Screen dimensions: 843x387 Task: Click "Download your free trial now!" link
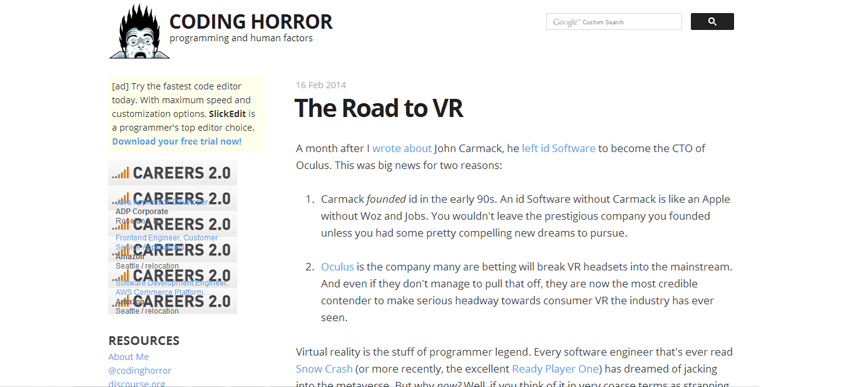click(177, 141)
